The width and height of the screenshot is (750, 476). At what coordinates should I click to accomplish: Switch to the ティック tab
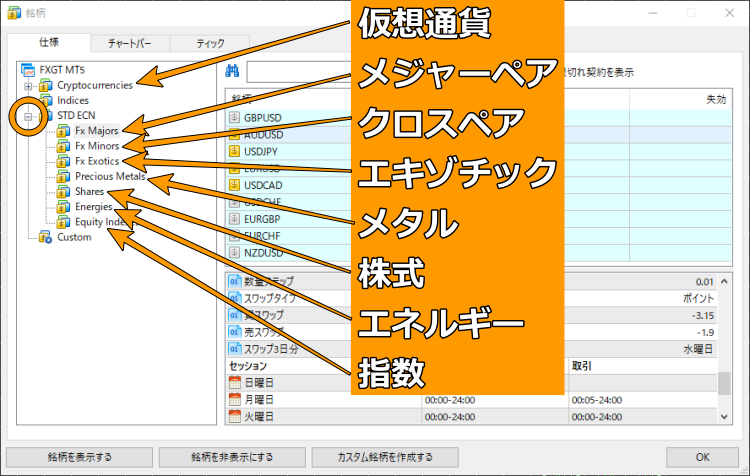pyautogui.click(x=210, y=43)
